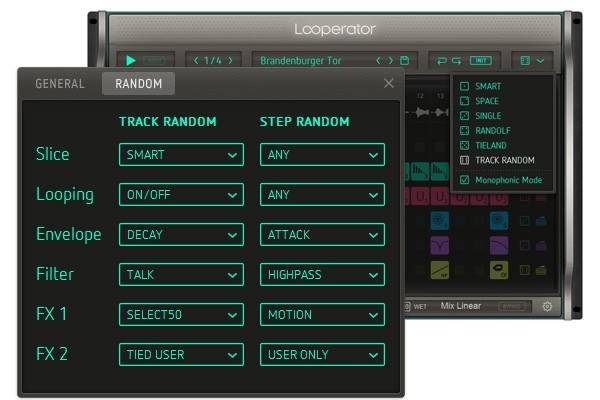Select the yellow talk filter lips step
This screenshot has width=600, height=400.
tap(499, 270)
